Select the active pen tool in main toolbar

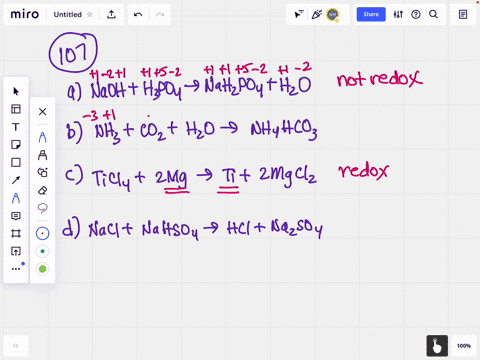click(x=16, y=198)
